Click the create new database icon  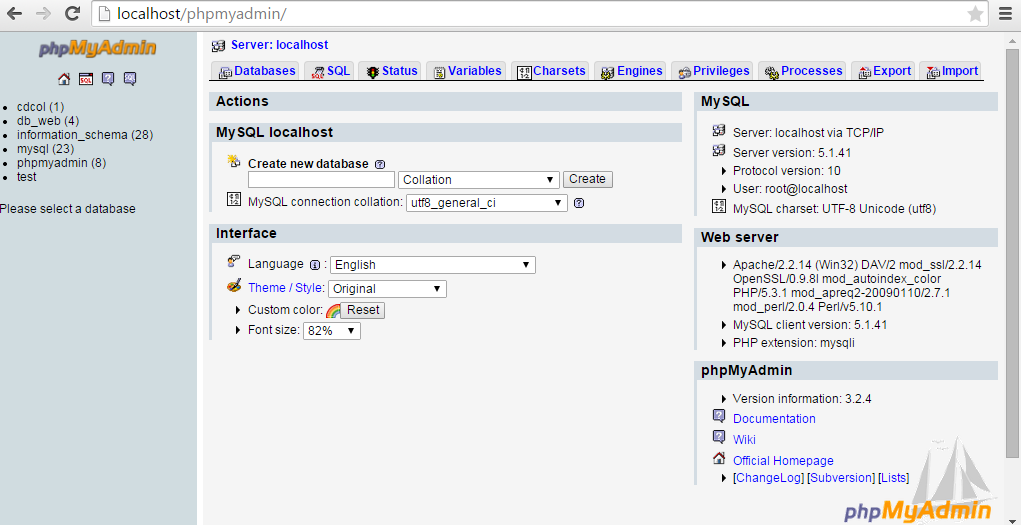tap(234, 161)
